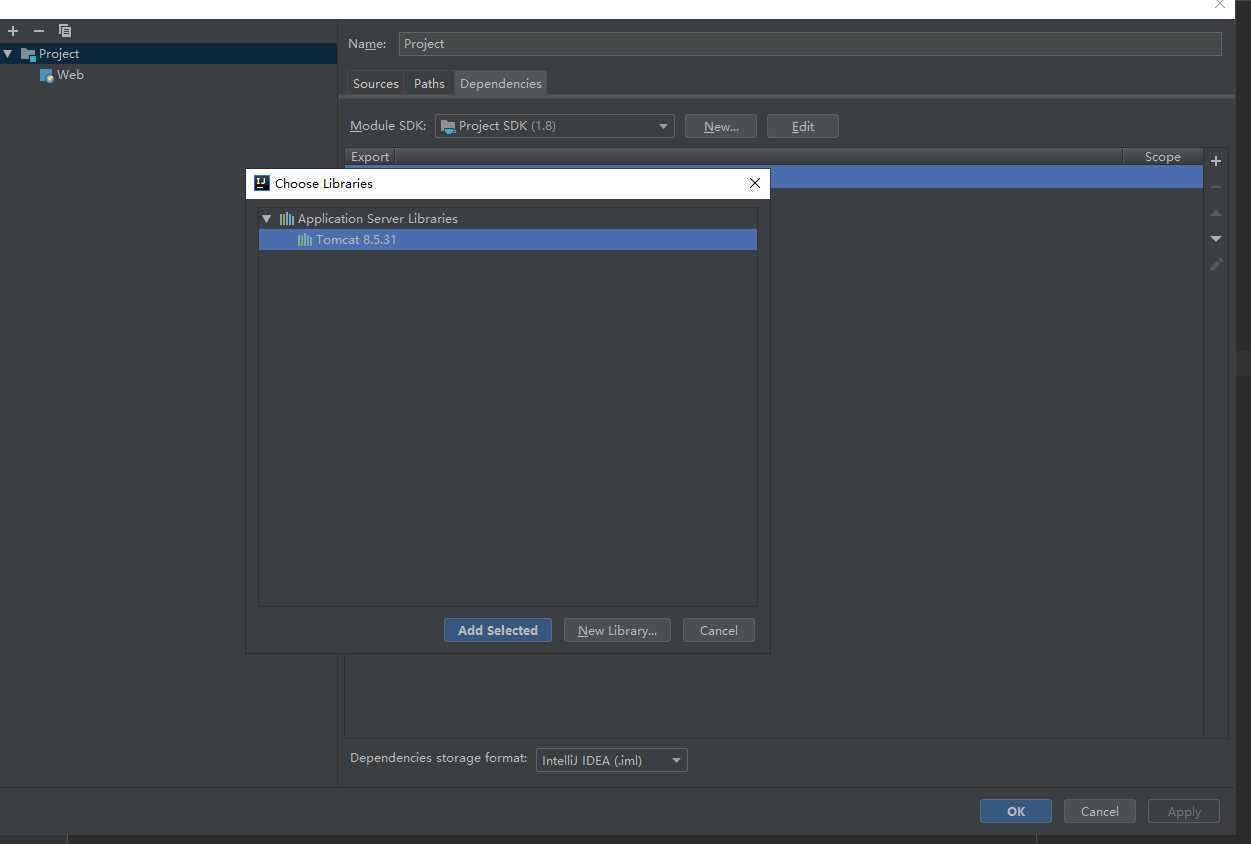Click the remove module minus icon
Image resolution: width=1251 pixels, height=844 pixels.
[39, 31]
